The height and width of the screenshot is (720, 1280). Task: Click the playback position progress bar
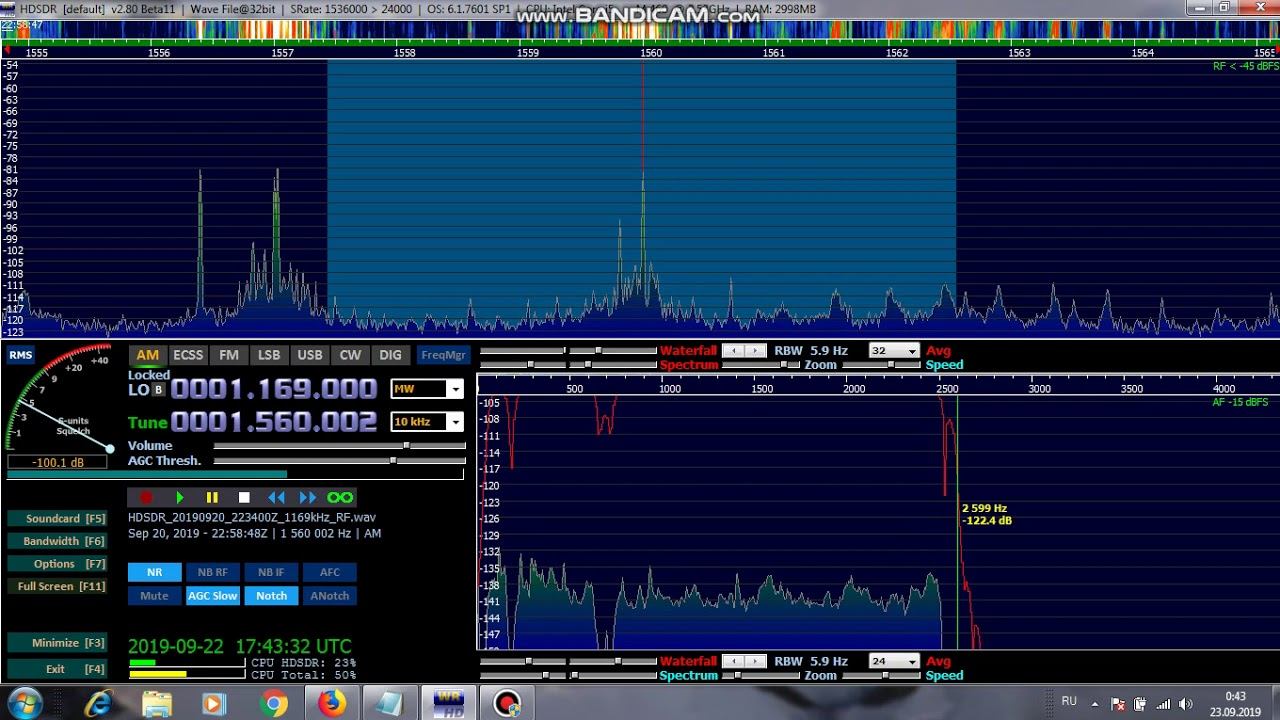(235, 474)
